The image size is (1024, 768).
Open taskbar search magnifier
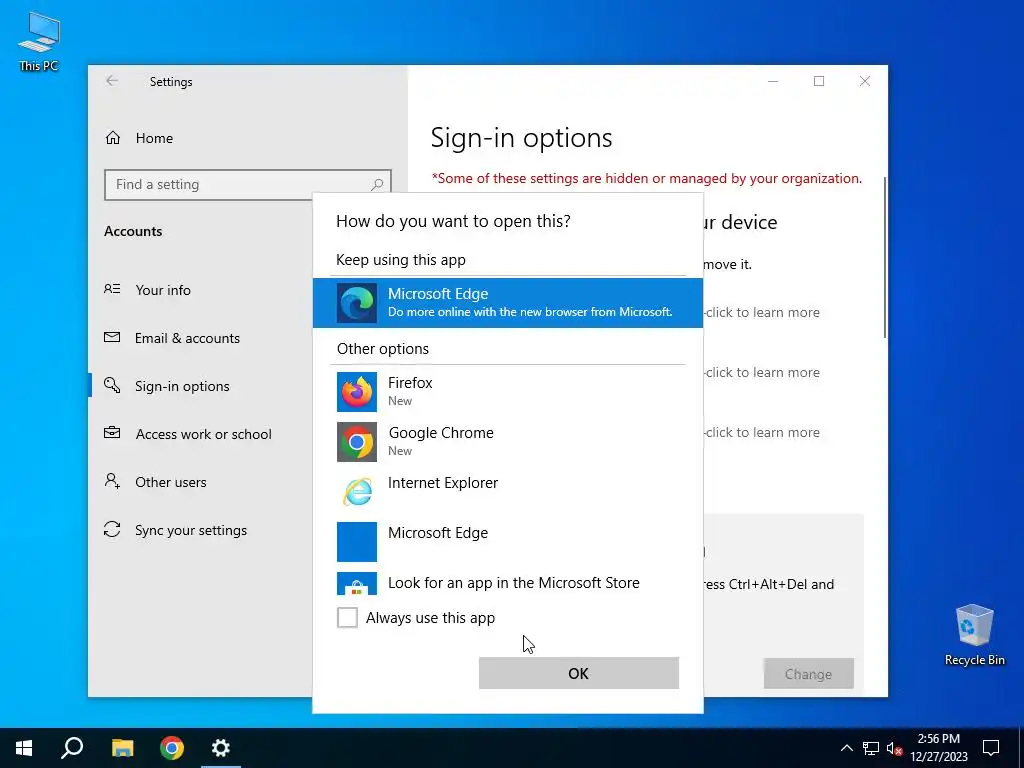72,748
